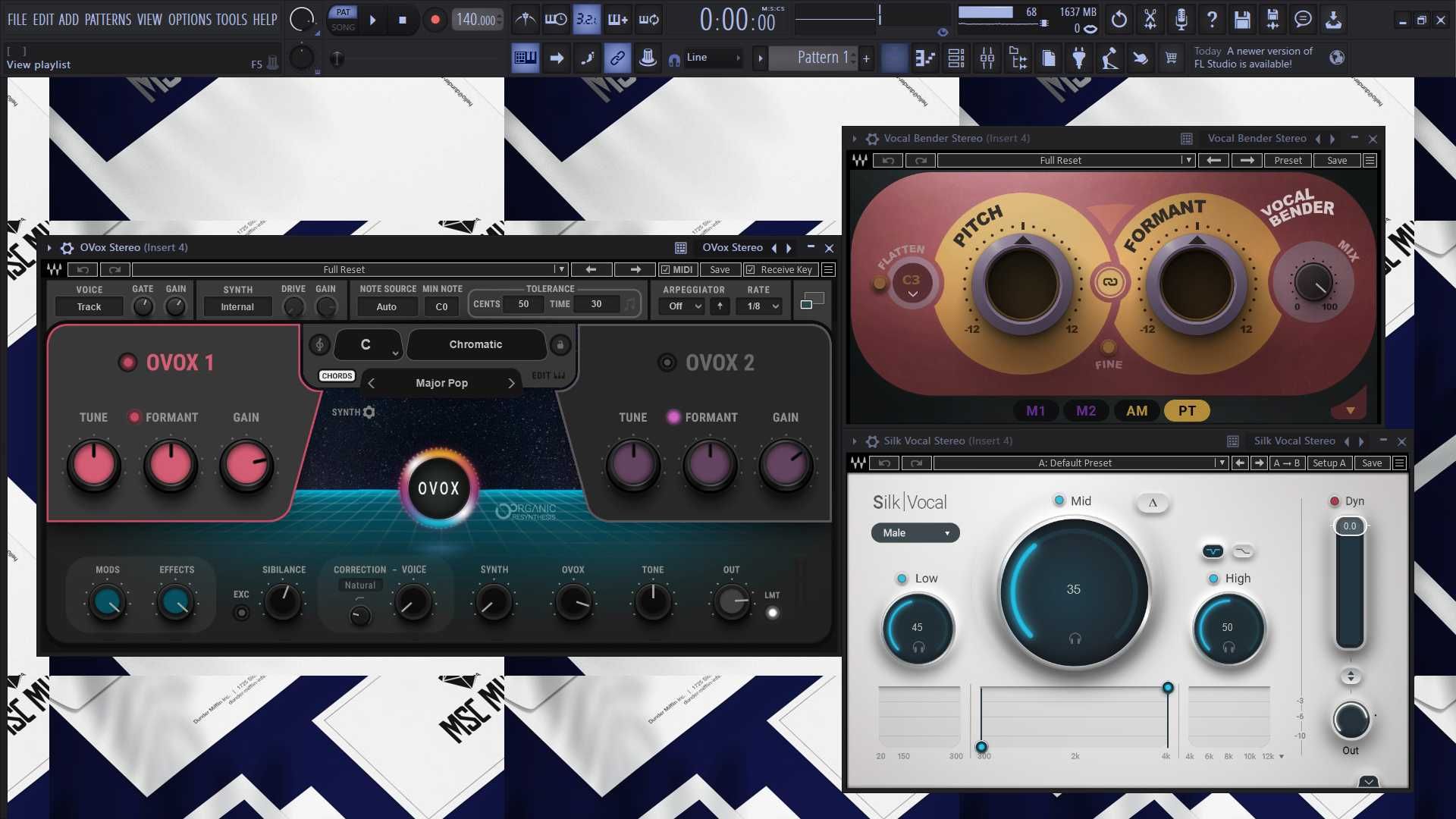Viewport: 1456px width, 819px height.
Task: Open the OVox key C dropdown
Action: tap(368, 345)
